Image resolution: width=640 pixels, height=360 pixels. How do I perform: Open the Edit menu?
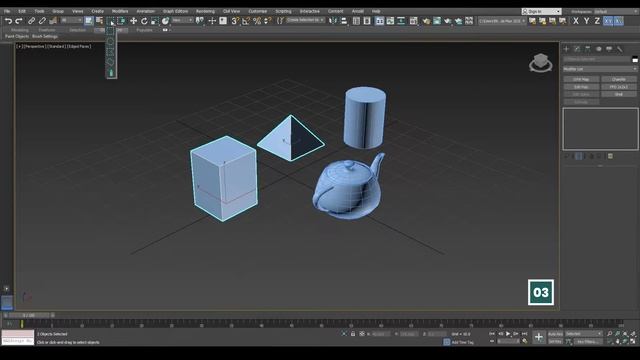coord(22,11)
